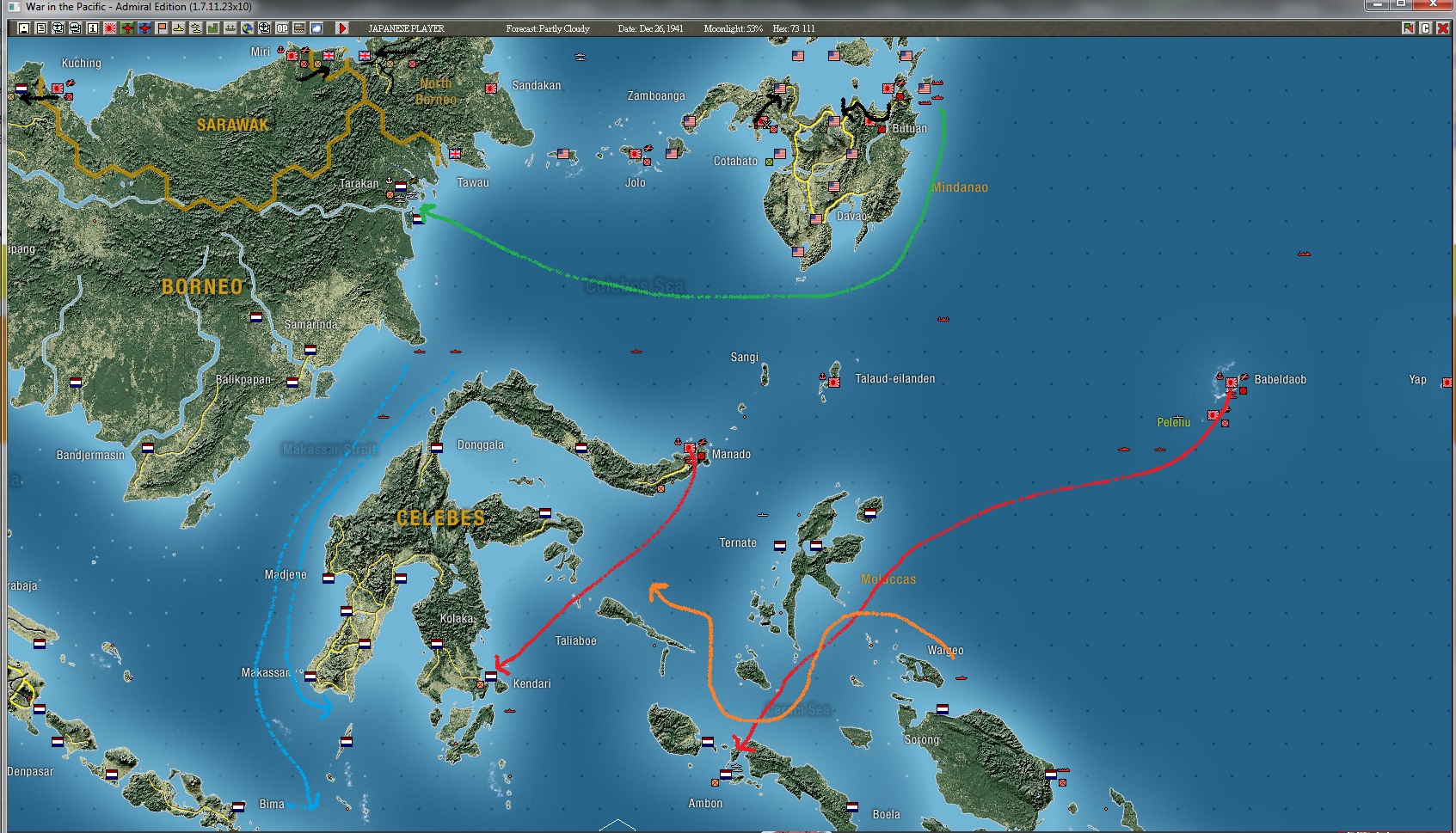Select the Dutch flag base at Sorong
The height and width of the screenshot is (833, 1456).
tap(943, 709)
